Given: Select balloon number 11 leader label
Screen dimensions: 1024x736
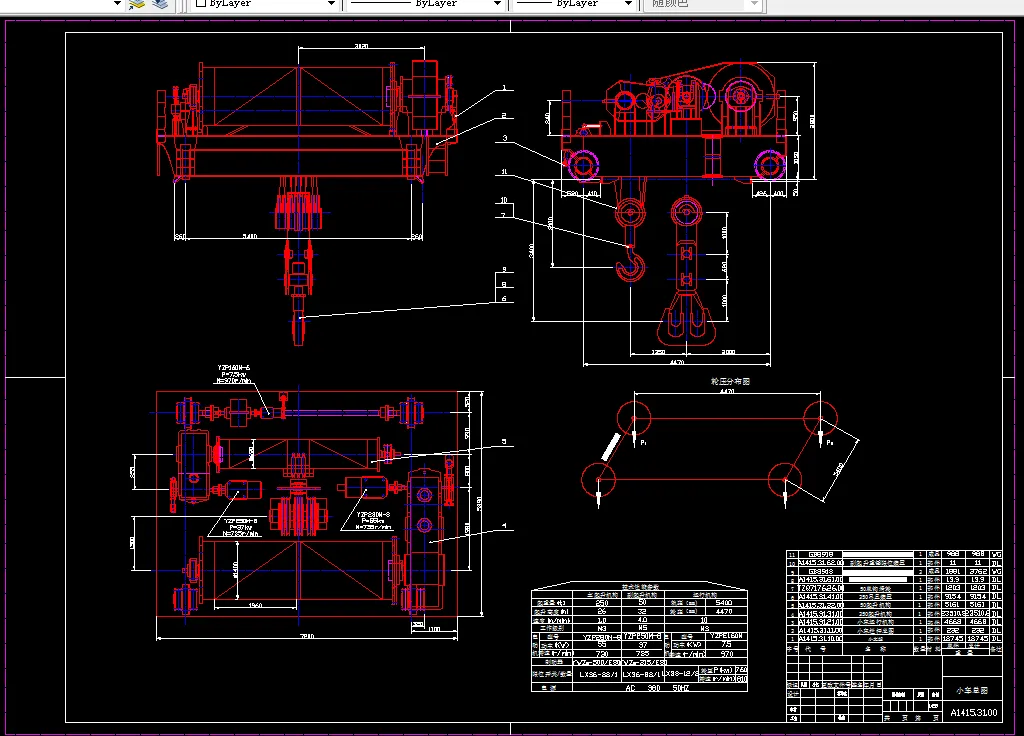Looking at the screenshot, I should click(x=504, y=172).
